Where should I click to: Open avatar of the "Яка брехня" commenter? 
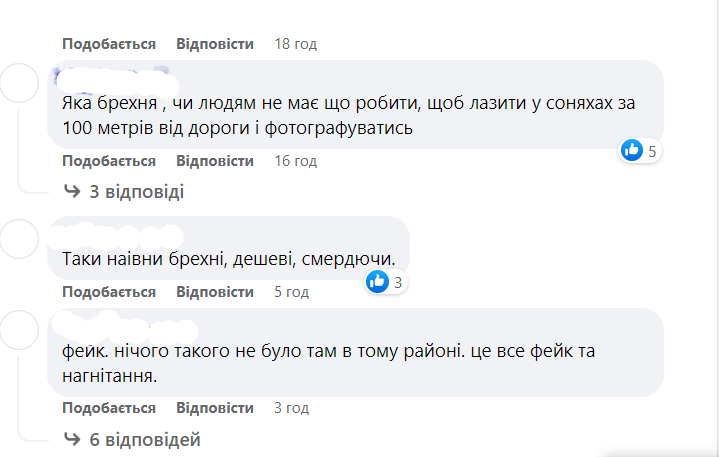coord(18,84)
